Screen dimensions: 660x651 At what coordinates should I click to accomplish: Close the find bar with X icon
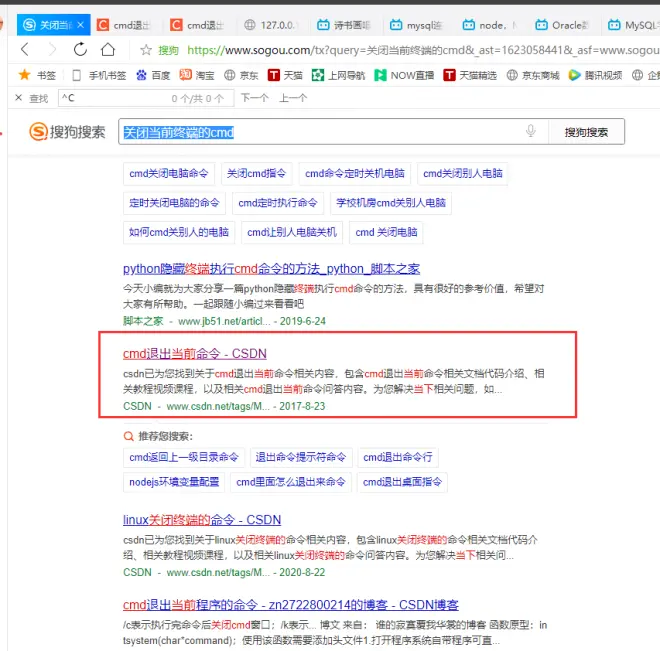pos(19,98)
